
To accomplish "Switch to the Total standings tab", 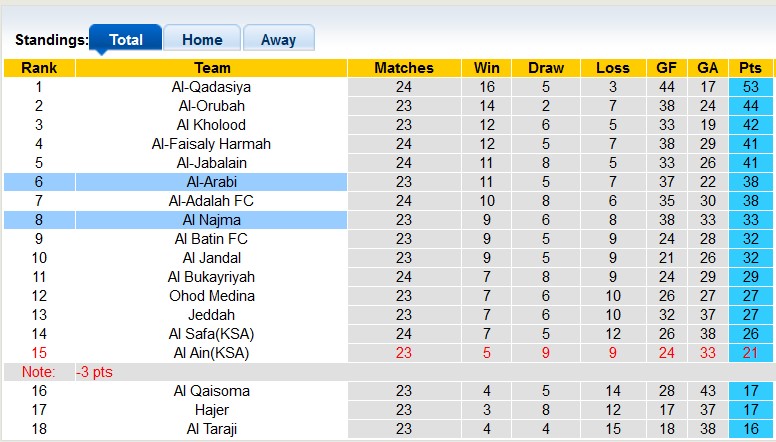I will point(125,40).
